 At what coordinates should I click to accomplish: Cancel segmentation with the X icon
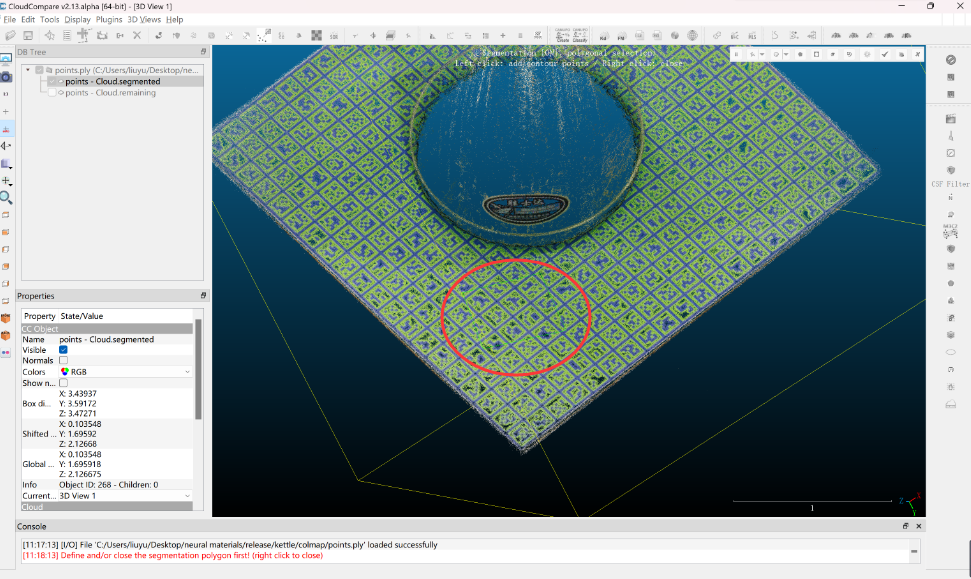pyautogui.click(x=918, y=54)
